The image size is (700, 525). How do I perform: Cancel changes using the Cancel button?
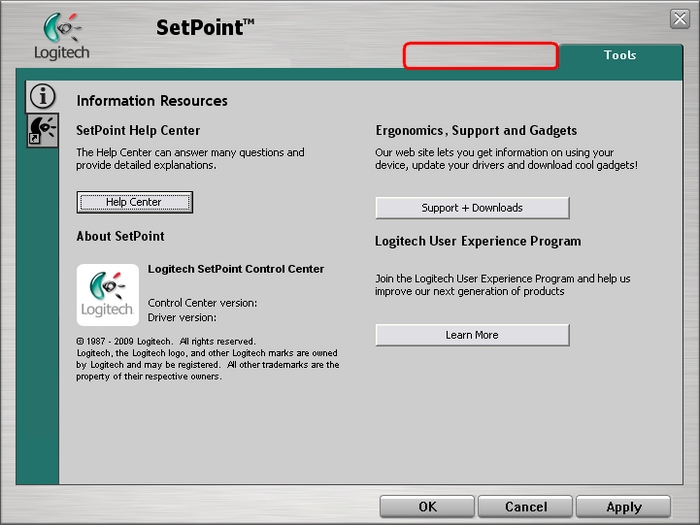click(525, 507)
